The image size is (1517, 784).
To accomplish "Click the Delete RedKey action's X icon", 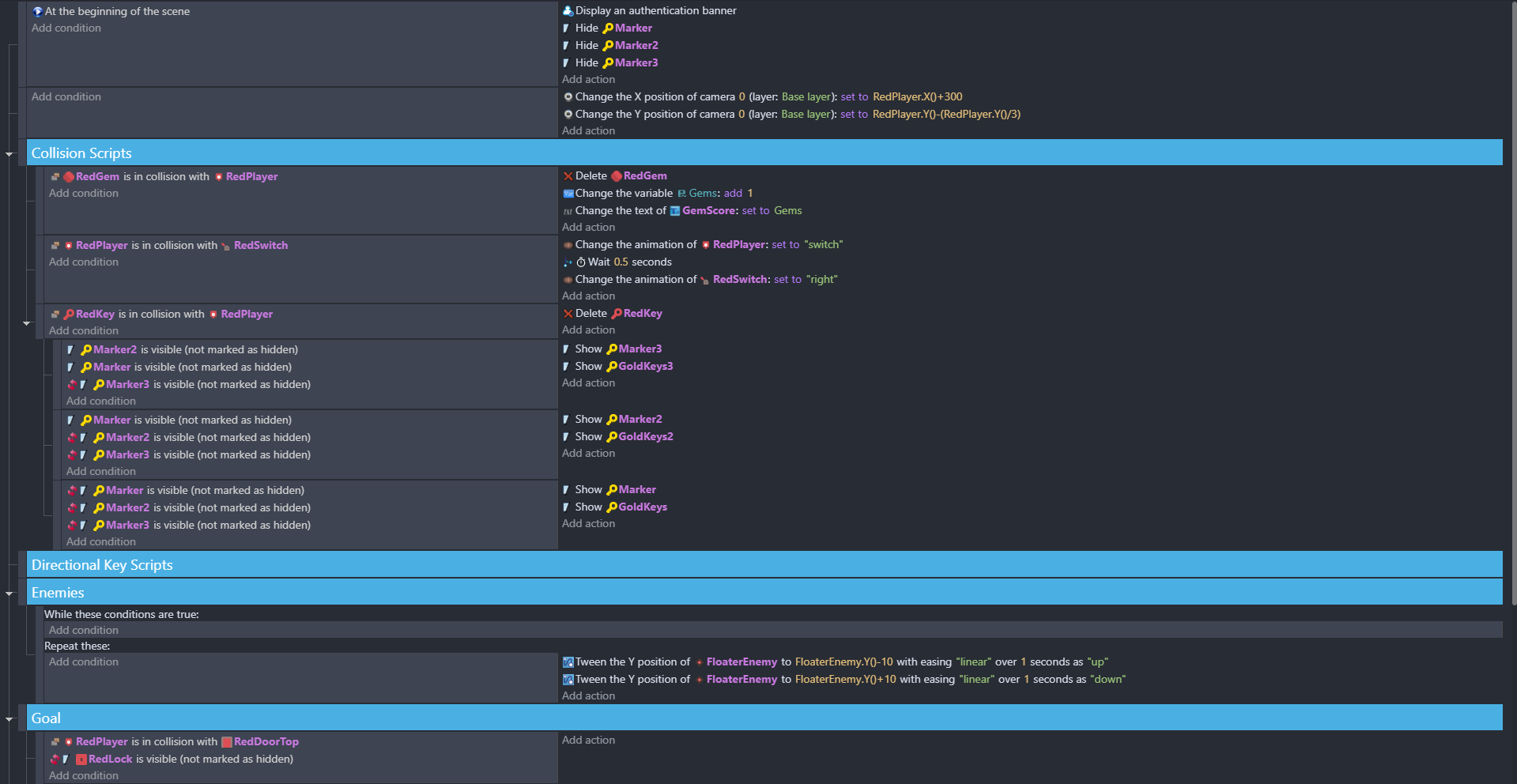I will (x=568, y=314).
